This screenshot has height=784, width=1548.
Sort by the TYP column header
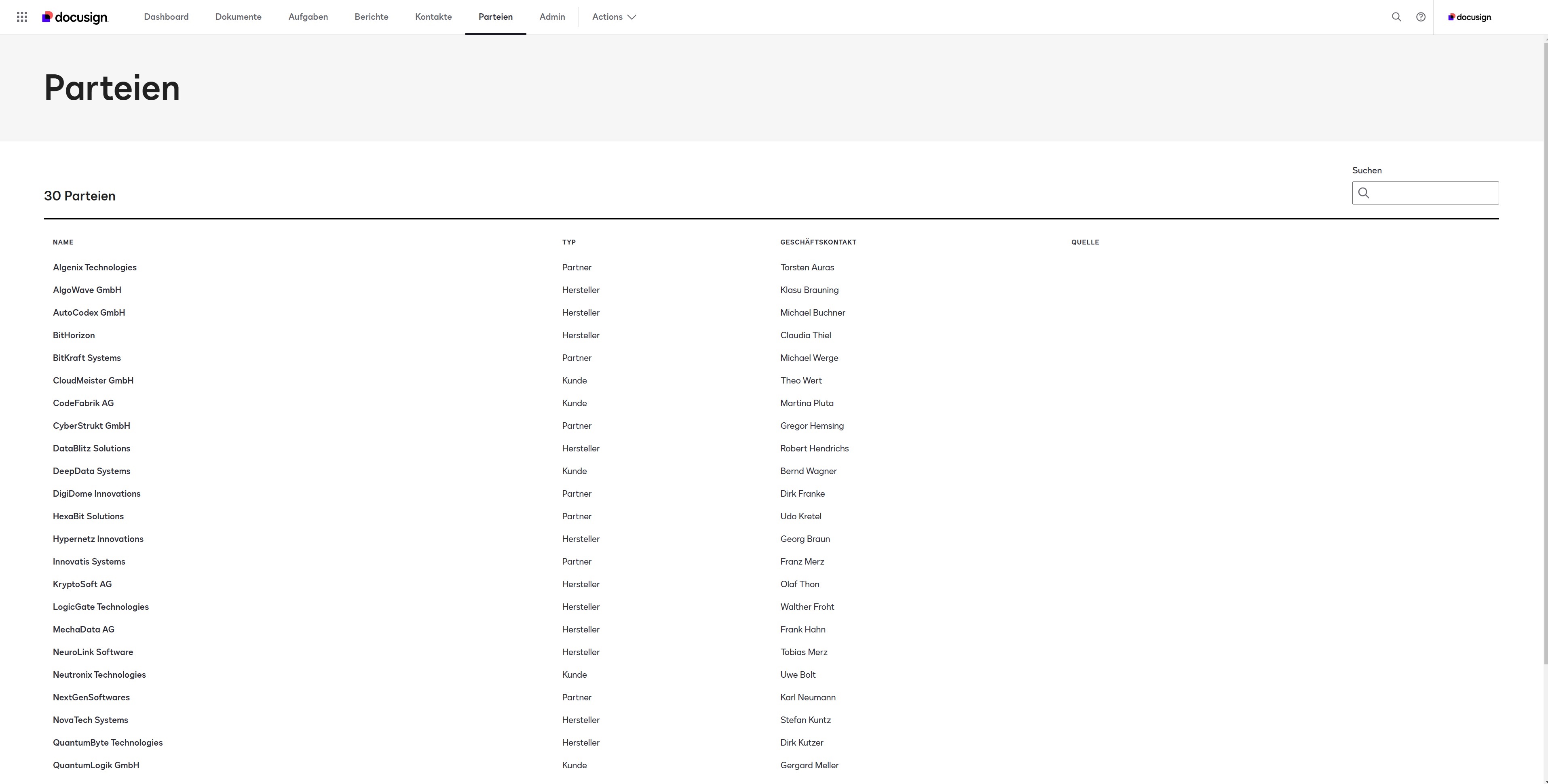click(x=569, y=242)
